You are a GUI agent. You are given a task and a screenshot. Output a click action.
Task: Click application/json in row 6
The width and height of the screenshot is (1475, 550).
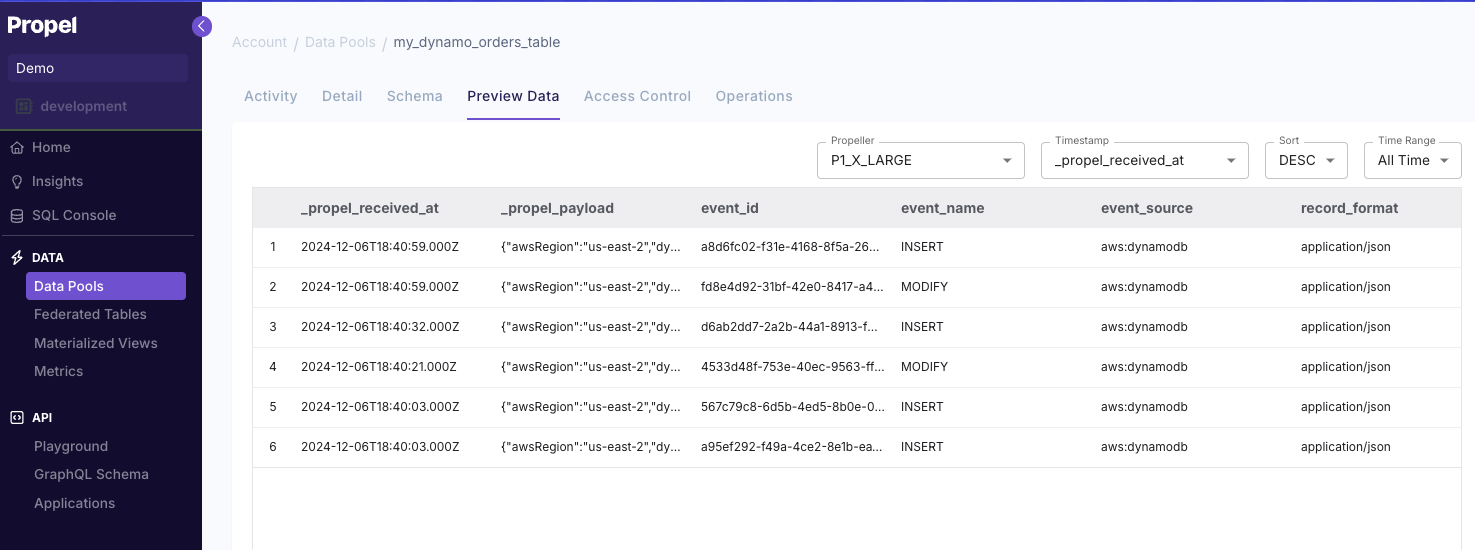pyautogui.click(x=1346, y=447)
